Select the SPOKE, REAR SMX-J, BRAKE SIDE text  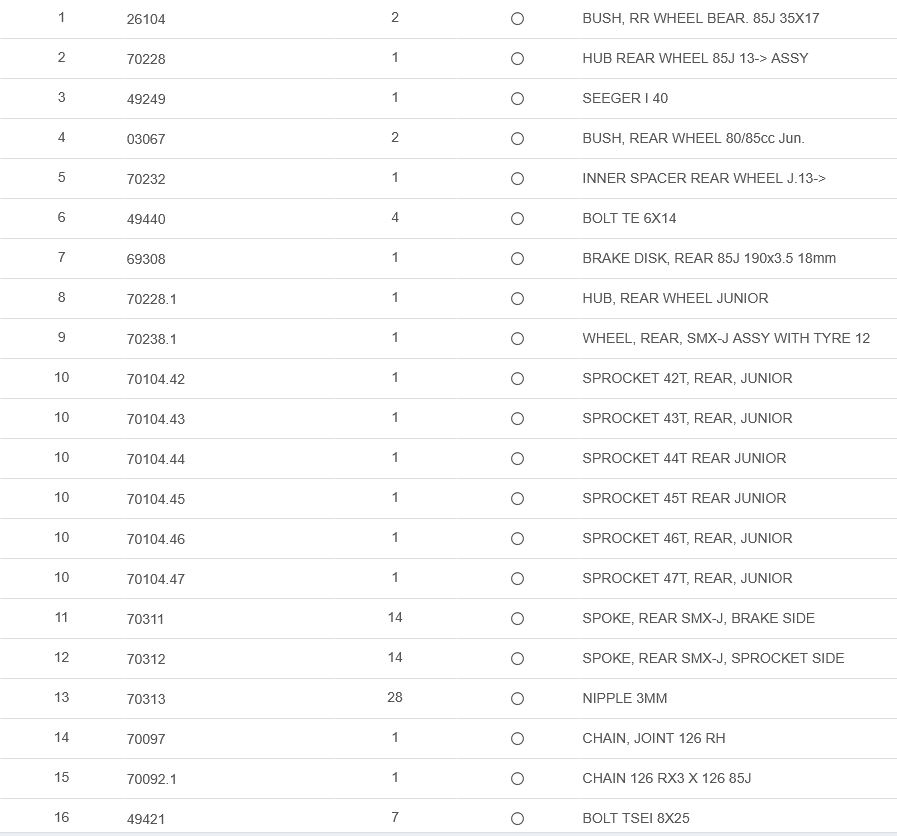[x=698, y=618]
